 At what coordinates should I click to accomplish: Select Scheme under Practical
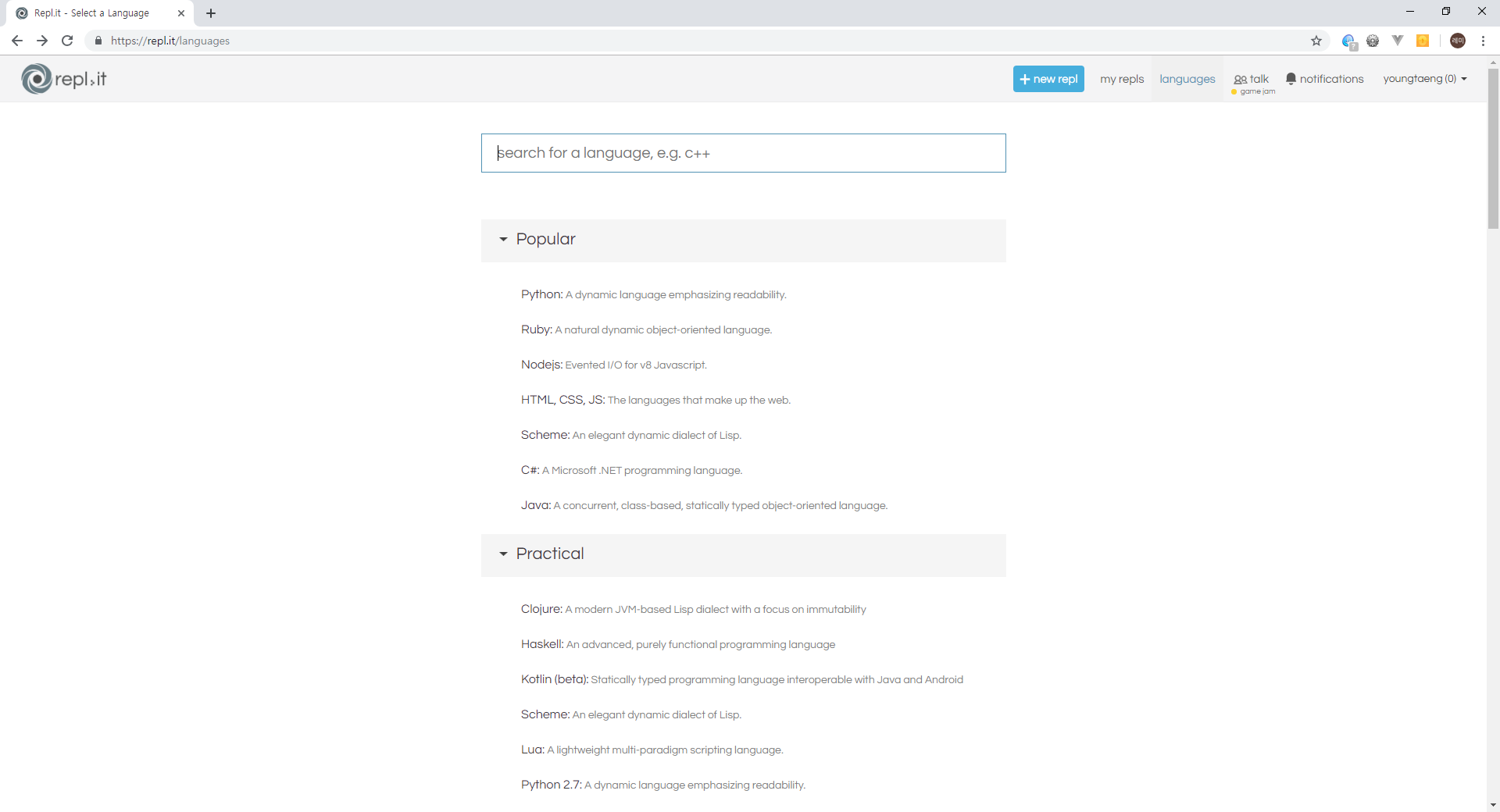[x=630, y=714]
